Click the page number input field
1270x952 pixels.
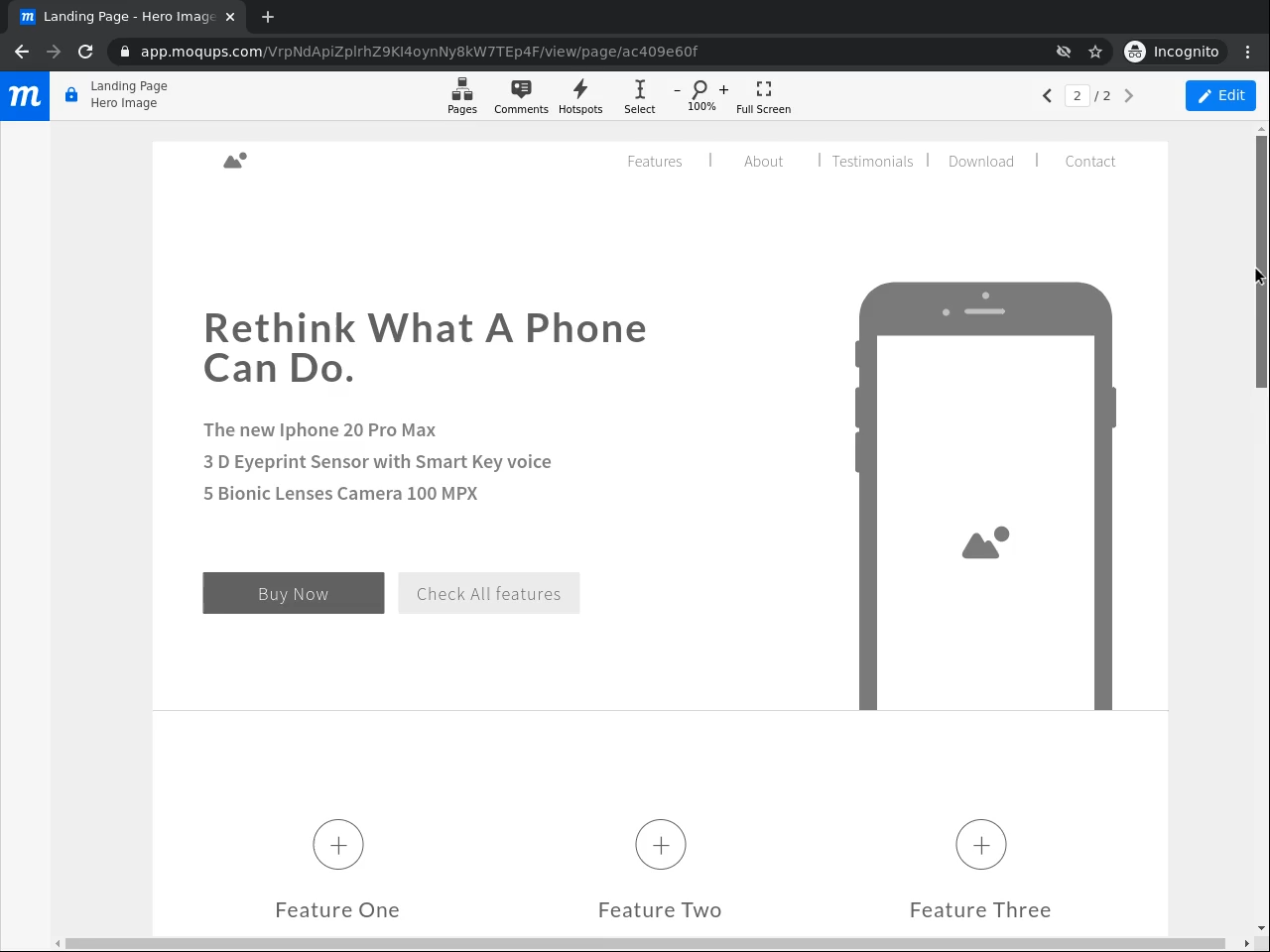coord(1077,96)
